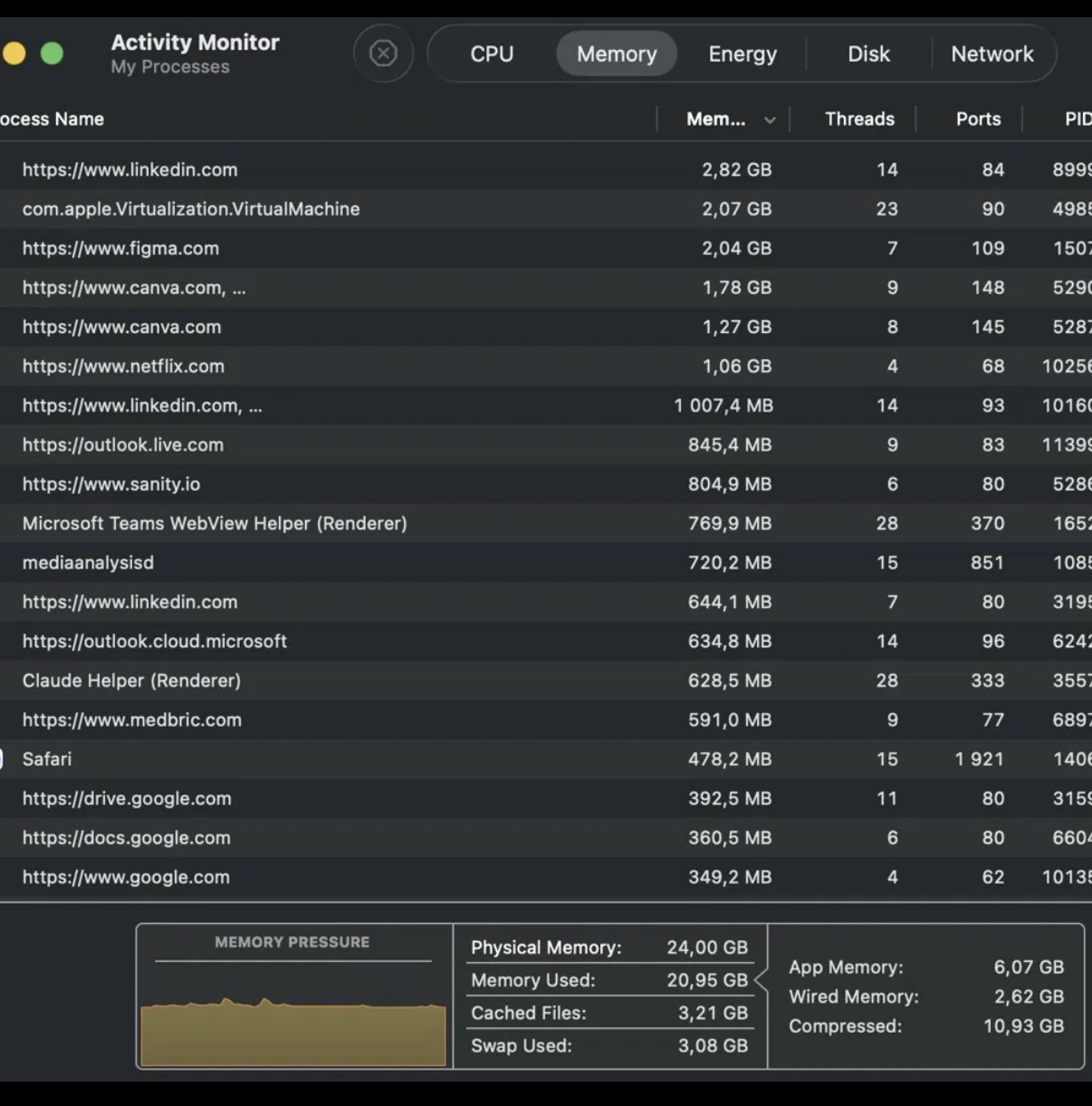
Task: Switch to the Disk tab
Action: (x=868, y=54)
